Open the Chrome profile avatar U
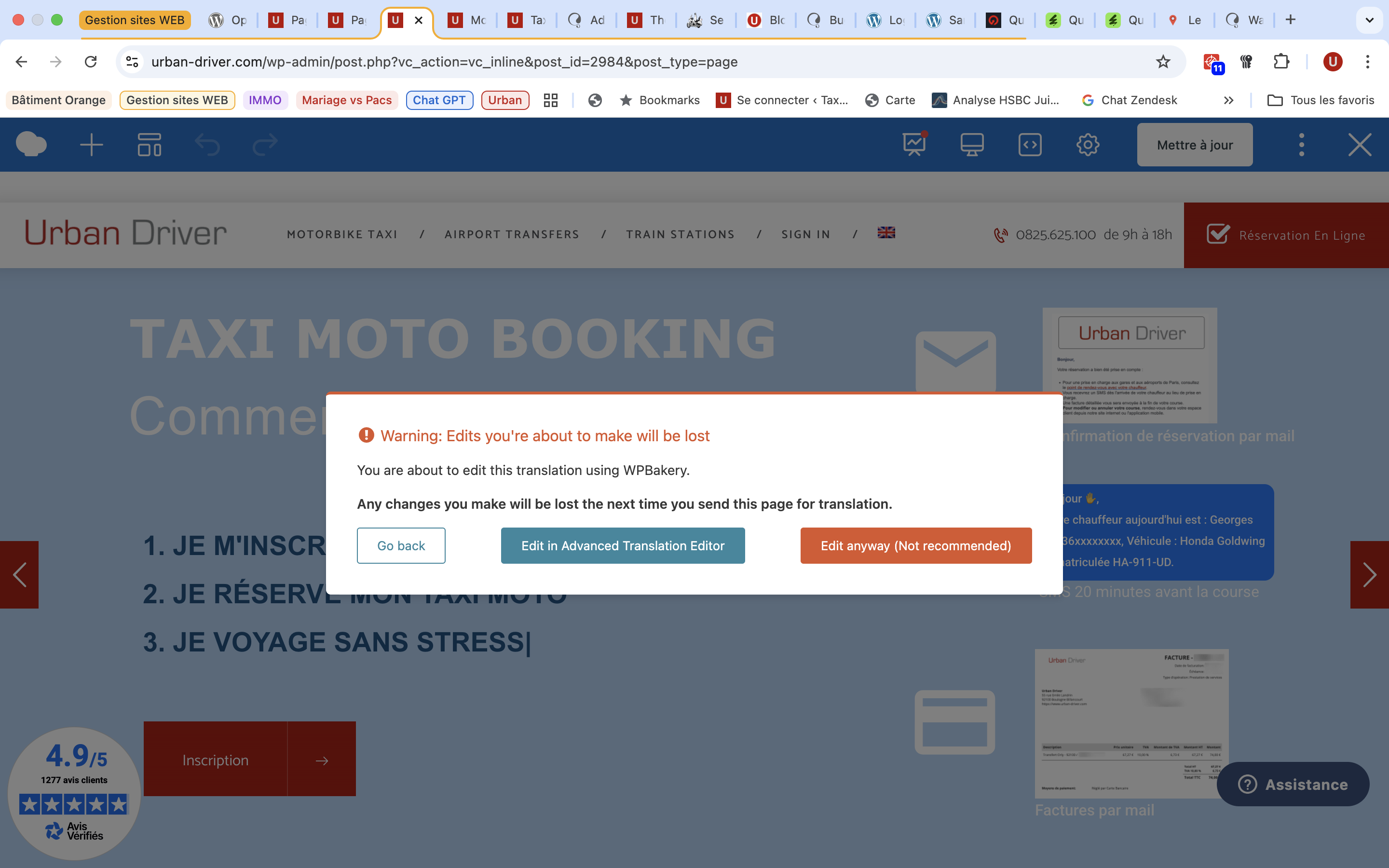The image size is (1389, 868). [1333, 61]
